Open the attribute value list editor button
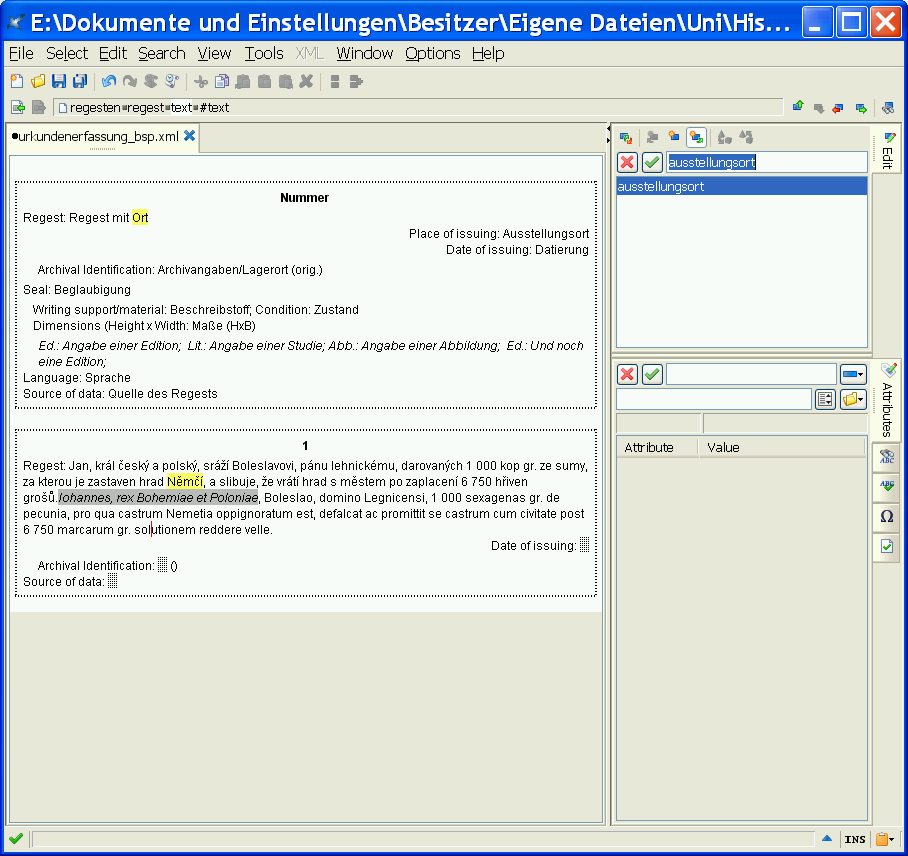Image resolution: width=908 pixels, height=856 pixels. 825,399
